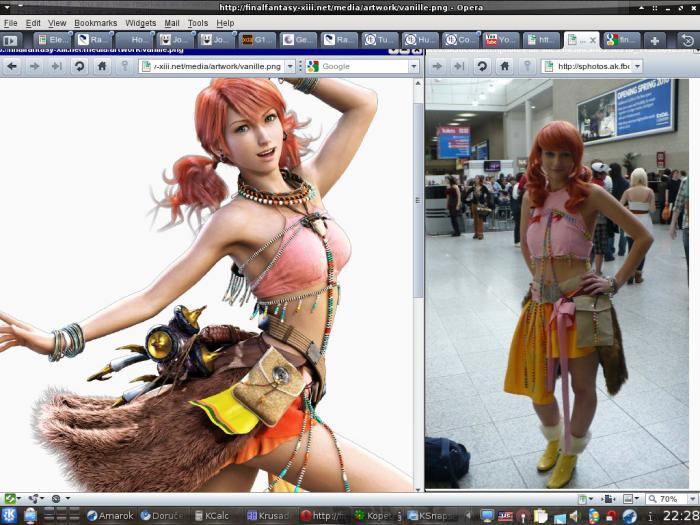Open the Help menu
This screenshot has width=700, height=525.
(225, 23)
